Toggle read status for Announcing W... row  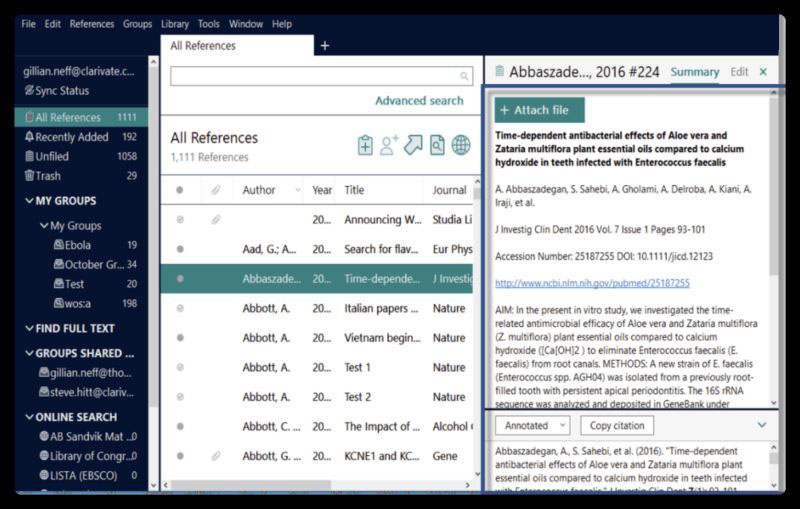(180, 220)
